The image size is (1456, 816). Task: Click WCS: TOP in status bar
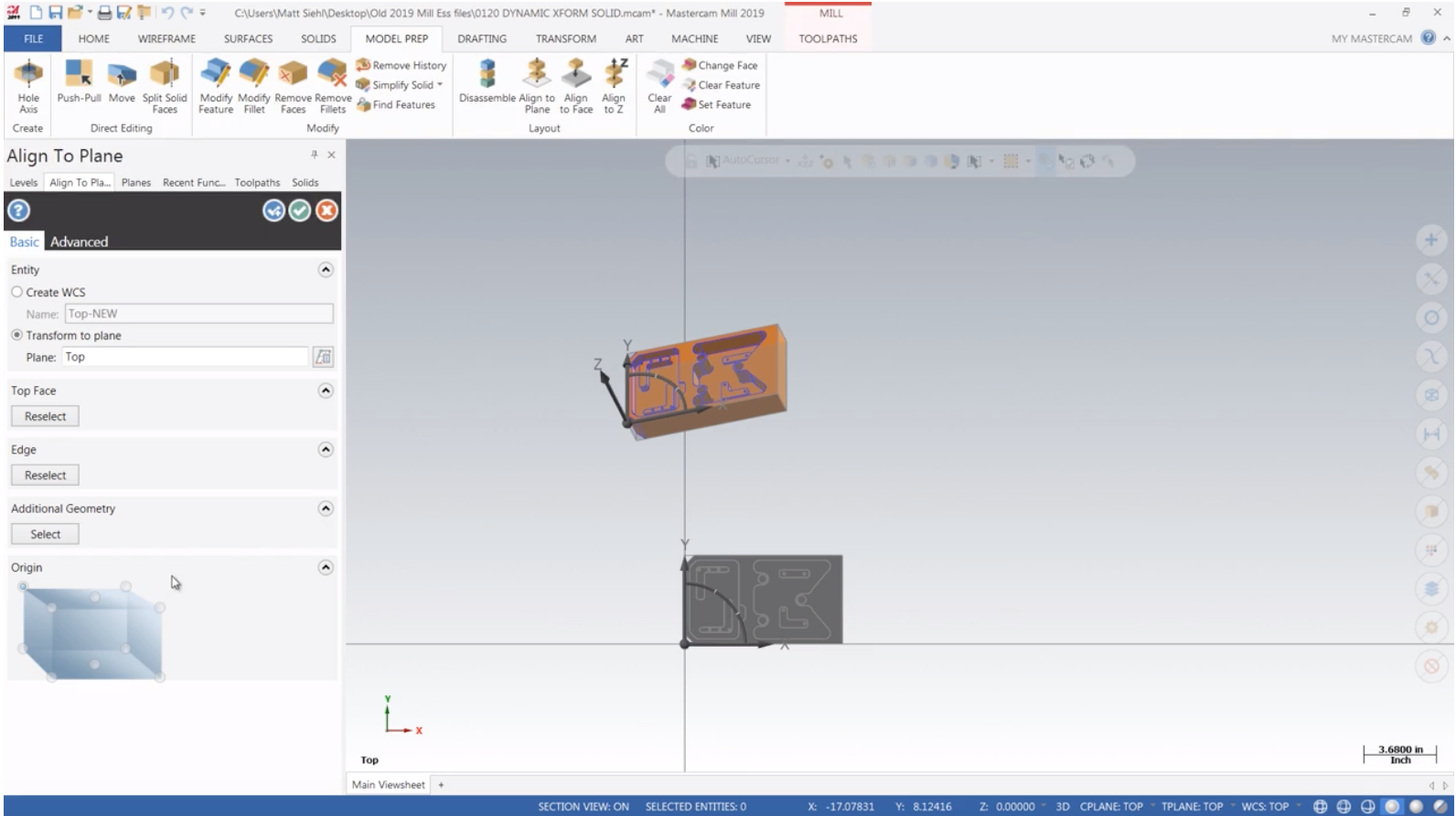1265,806
